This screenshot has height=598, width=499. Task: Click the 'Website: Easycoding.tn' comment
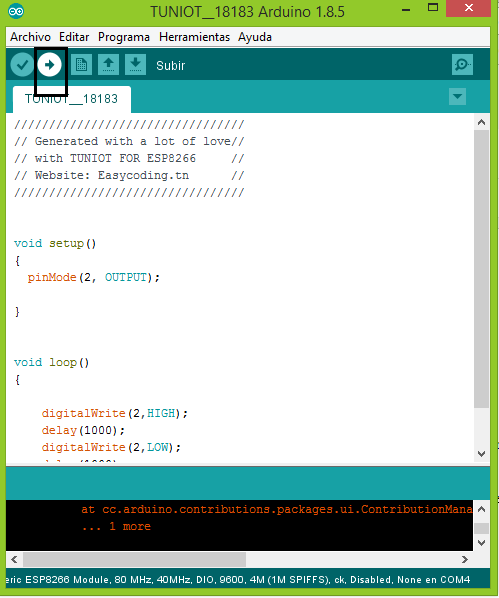(x=112, y=175)
